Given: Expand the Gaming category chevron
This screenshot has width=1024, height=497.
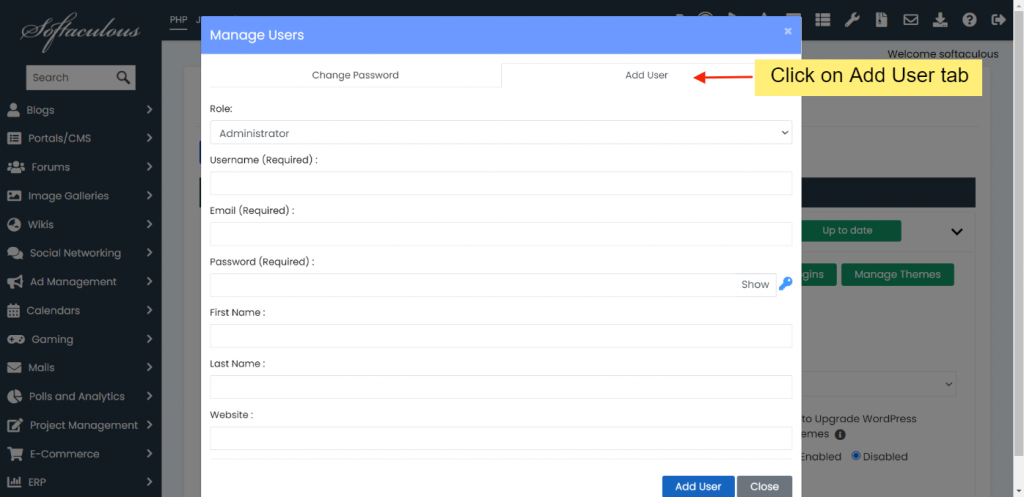Looking at the screenshot, I should coord(150,340).
